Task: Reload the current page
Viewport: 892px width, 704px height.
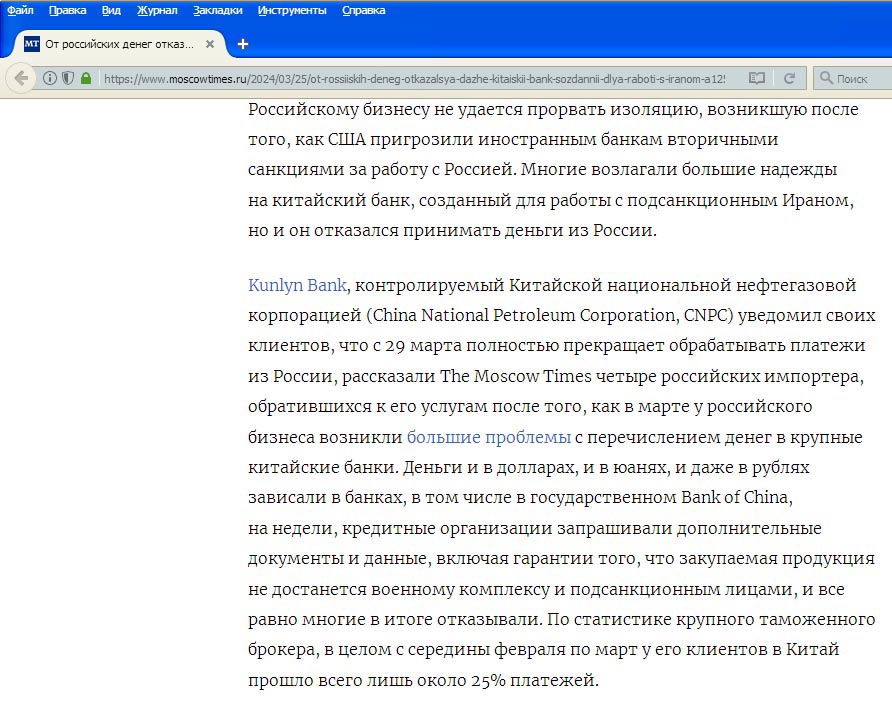Action: [x=789, y=78]
